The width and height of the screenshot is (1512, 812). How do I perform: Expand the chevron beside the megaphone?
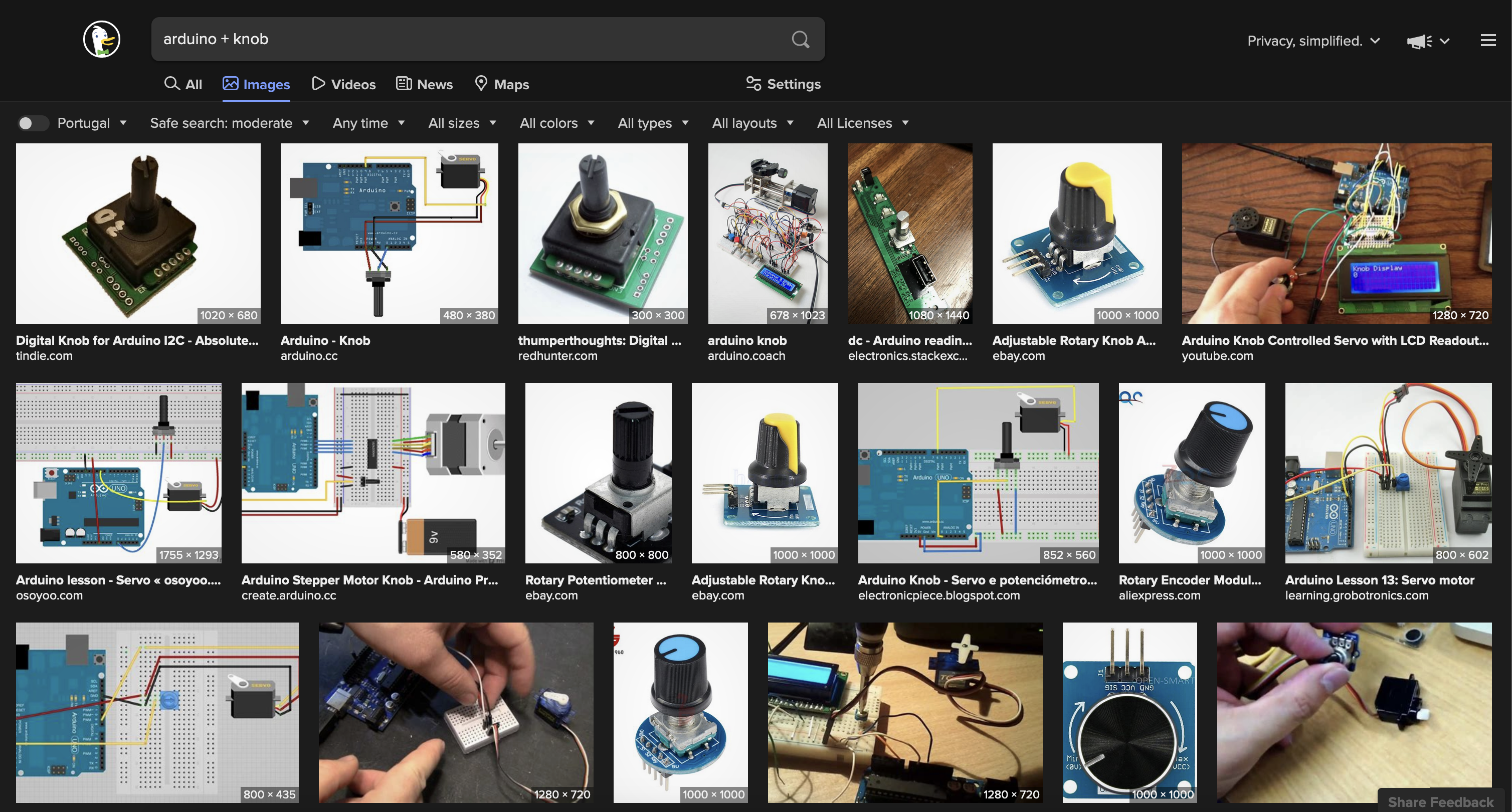tap(1445, 41)
